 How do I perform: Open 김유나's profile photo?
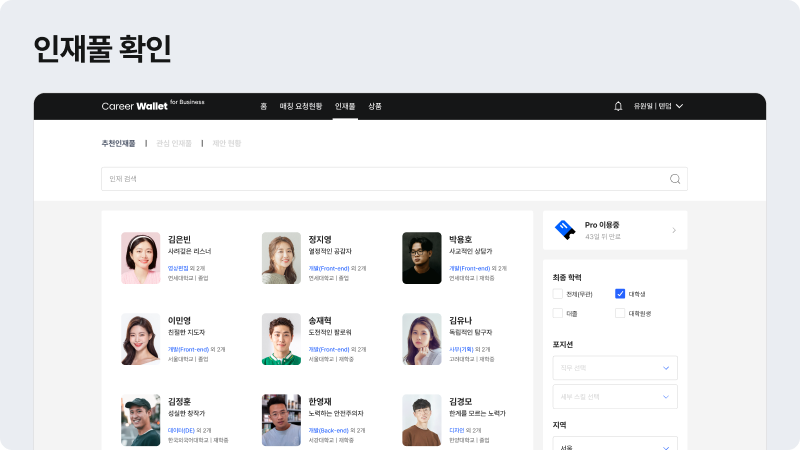[421, 339]
